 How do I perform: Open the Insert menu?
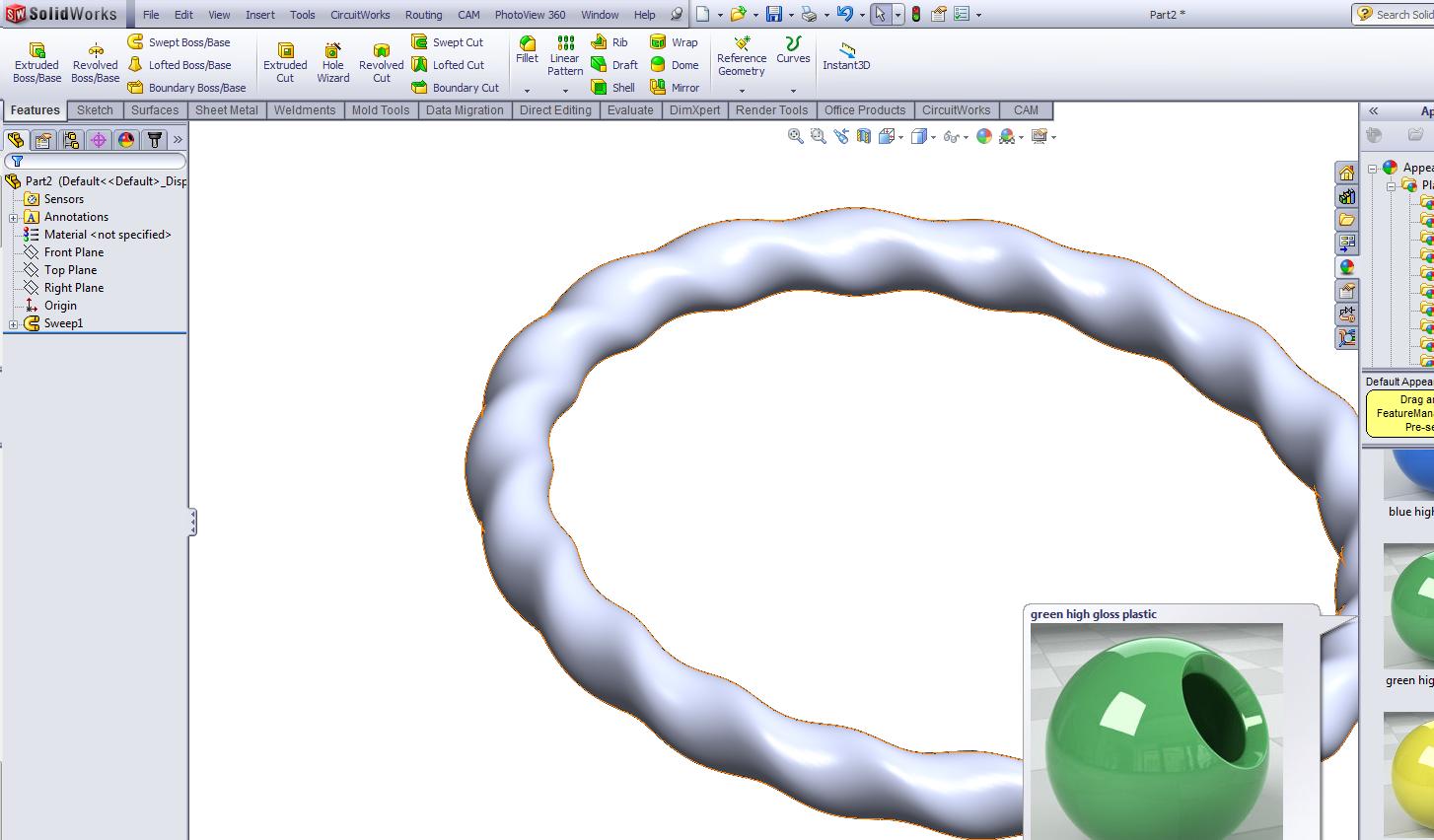[260, 15]
